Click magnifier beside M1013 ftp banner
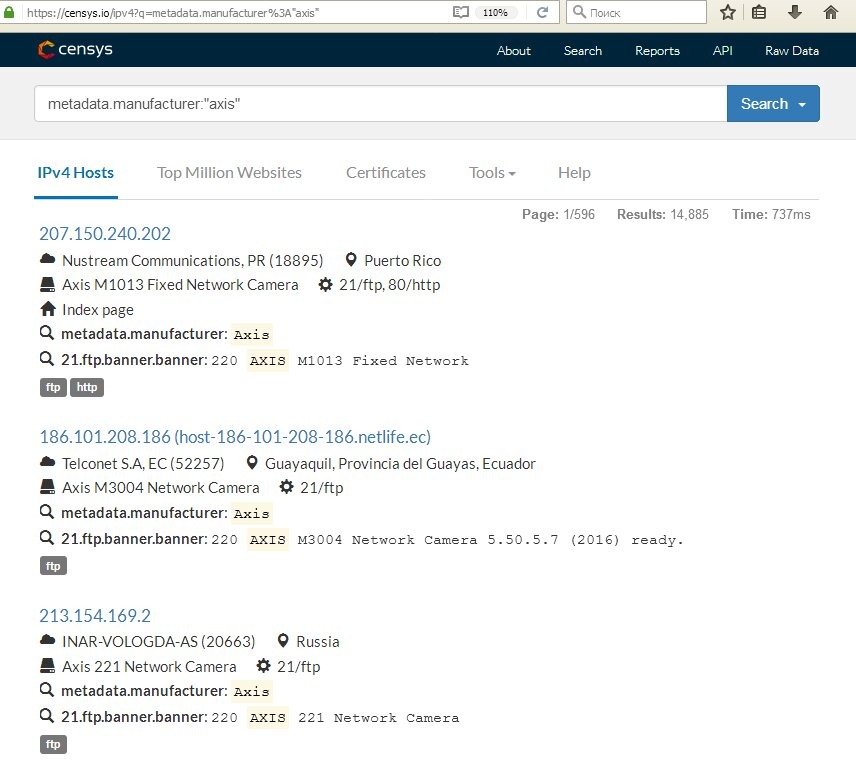Viewport: 856px width, 762px height. click(x=47, y=359)
